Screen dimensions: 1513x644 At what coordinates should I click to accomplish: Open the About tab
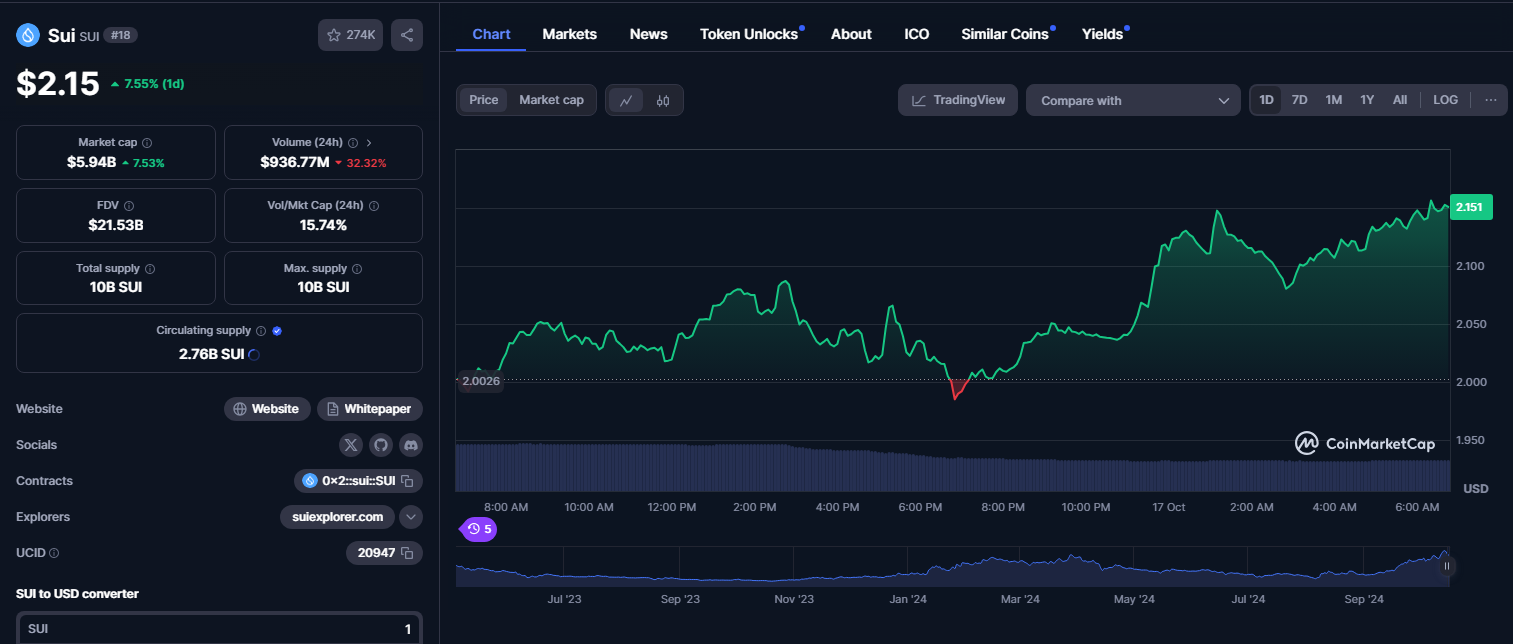pyautogui.click(x=851, y=34)
